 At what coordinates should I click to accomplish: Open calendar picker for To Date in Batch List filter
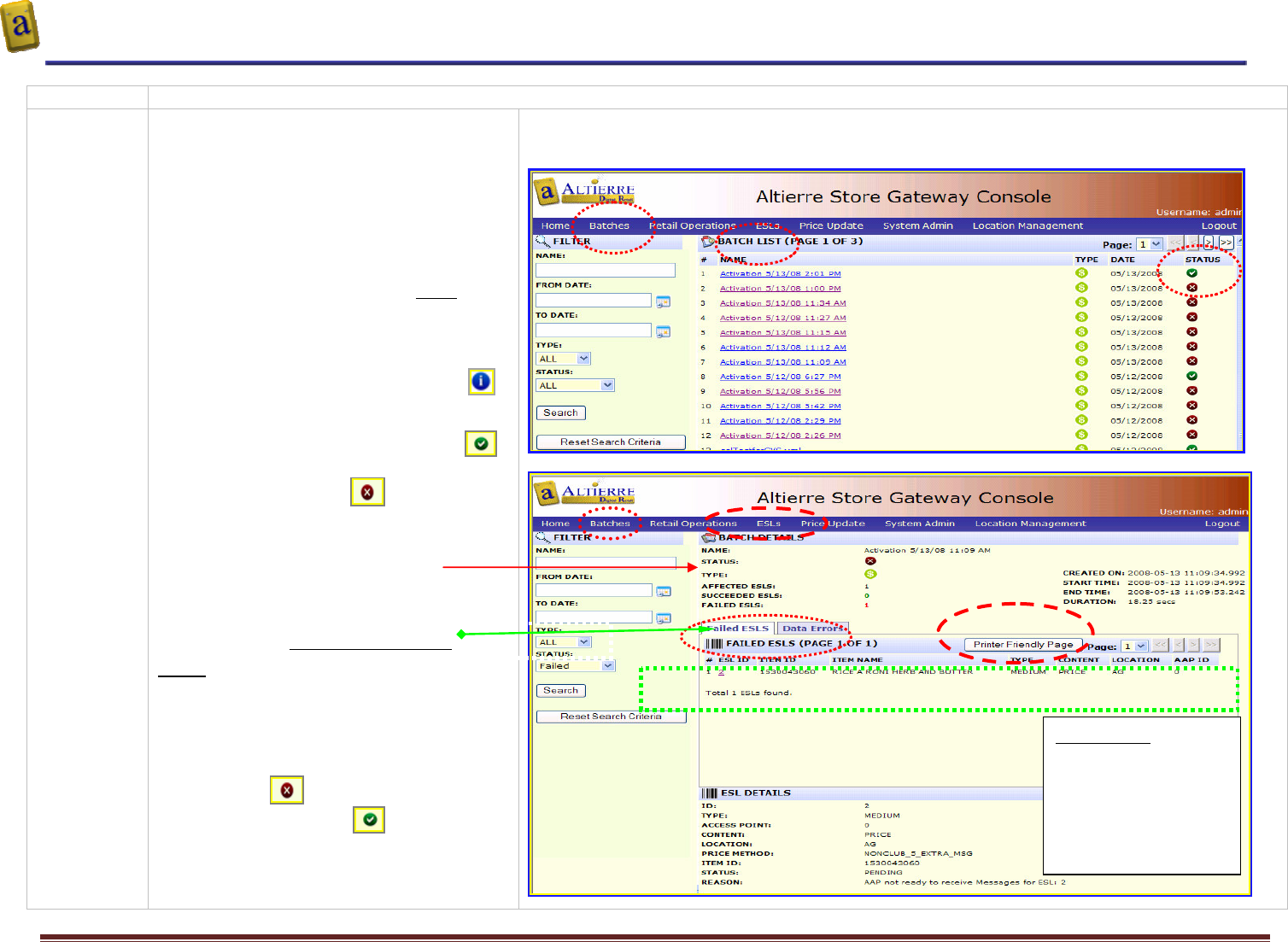tap(663, 331)
